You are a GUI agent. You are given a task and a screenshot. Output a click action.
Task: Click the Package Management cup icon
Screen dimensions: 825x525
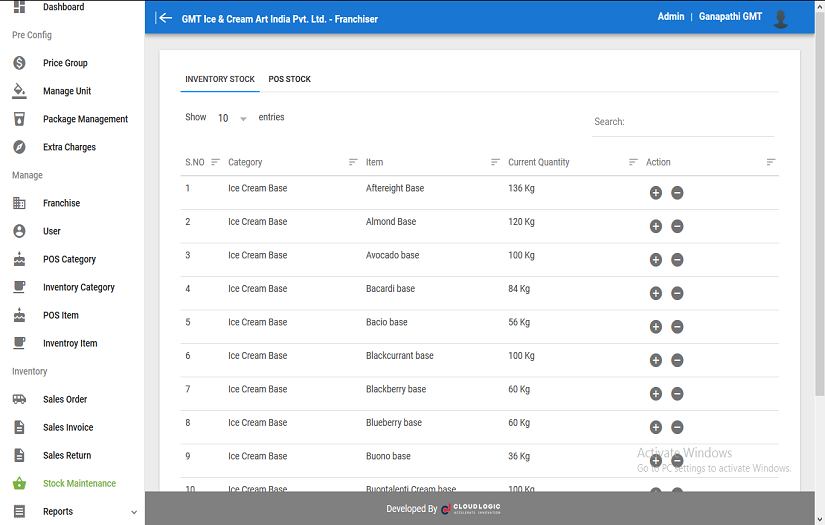pyautogui.click(x=19, y=119)
